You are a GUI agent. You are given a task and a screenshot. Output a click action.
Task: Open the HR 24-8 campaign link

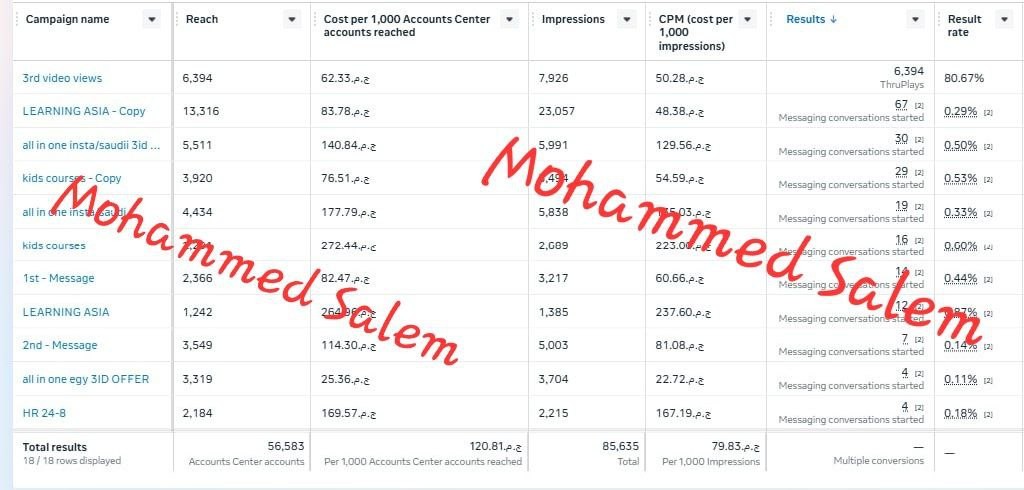[44, 413]
